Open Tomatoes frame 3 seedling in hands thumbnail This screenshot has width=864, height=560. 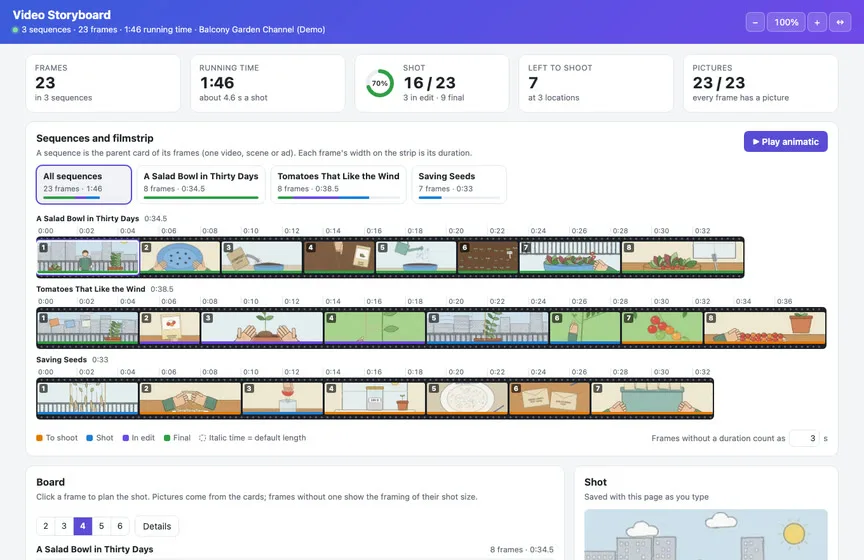click(262, 328)
